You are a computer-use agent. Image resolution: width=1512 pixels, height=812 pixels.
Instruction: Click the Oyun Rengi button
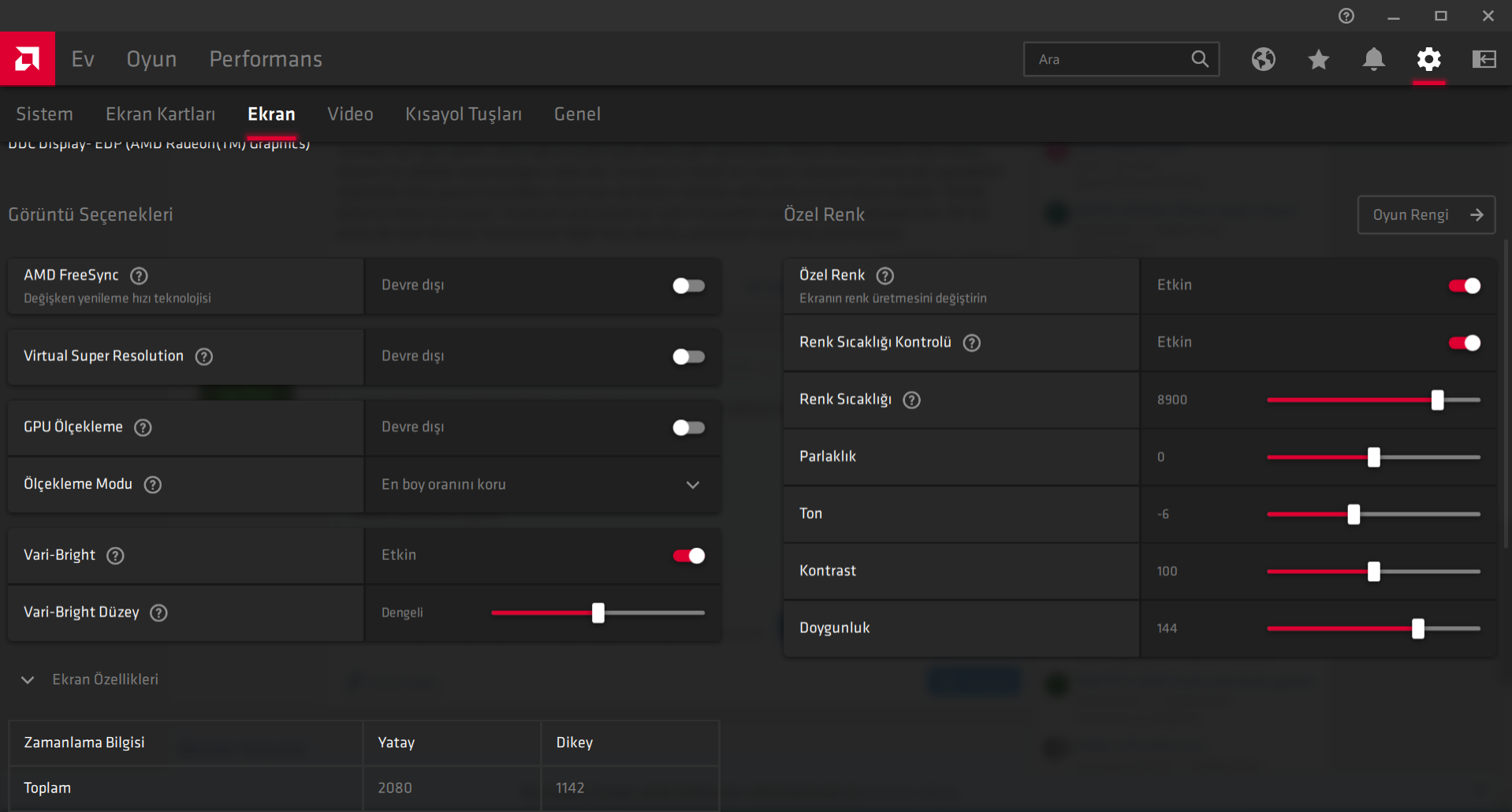1426,215
